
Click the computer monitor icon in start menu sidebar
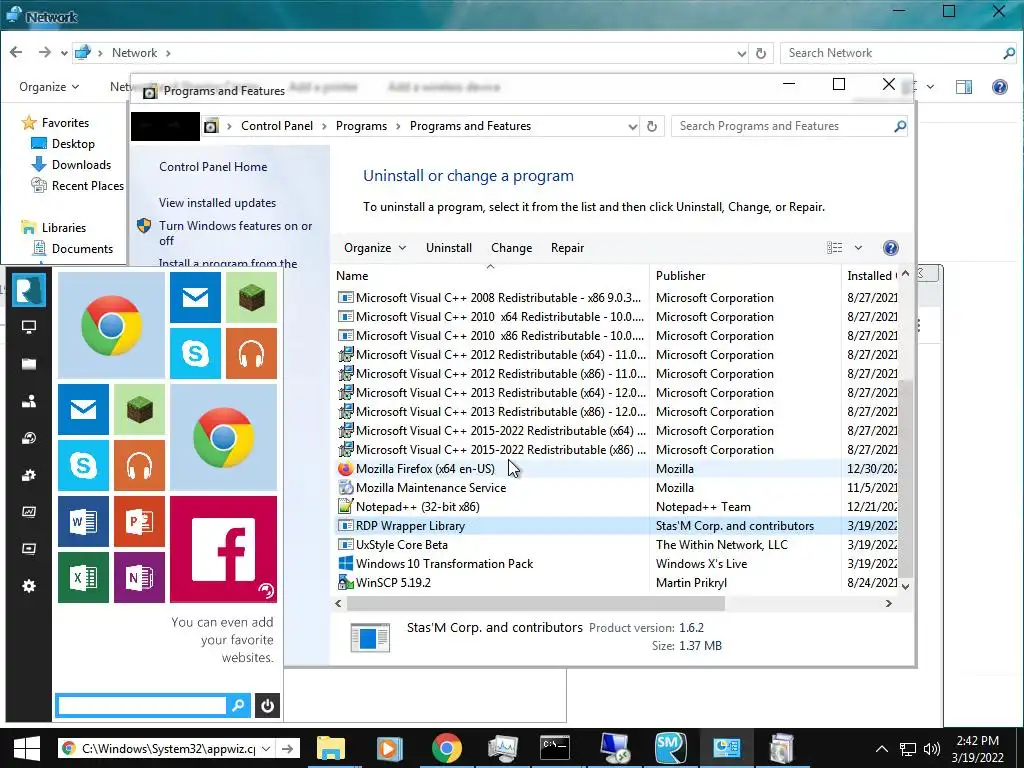coord(29,327)
